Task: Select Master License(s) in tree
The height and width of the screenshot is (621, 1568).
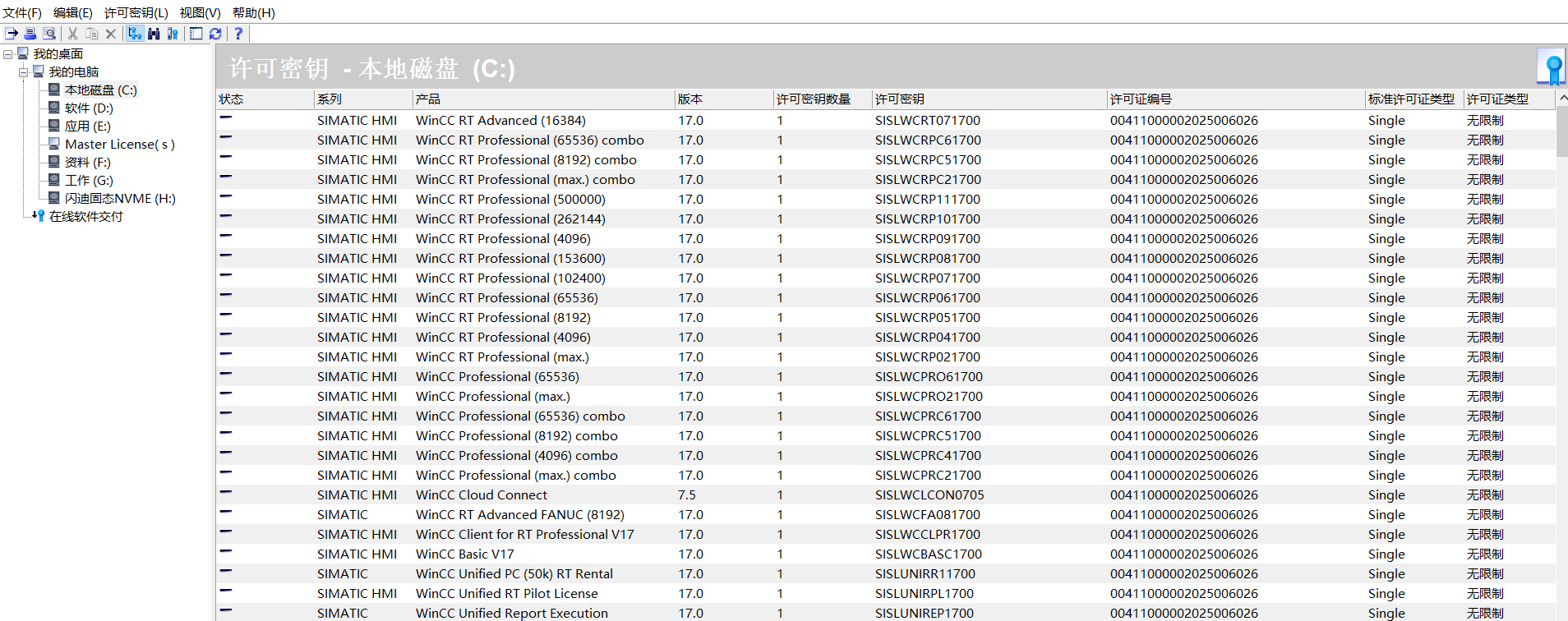Action: [x=119, y=145]
